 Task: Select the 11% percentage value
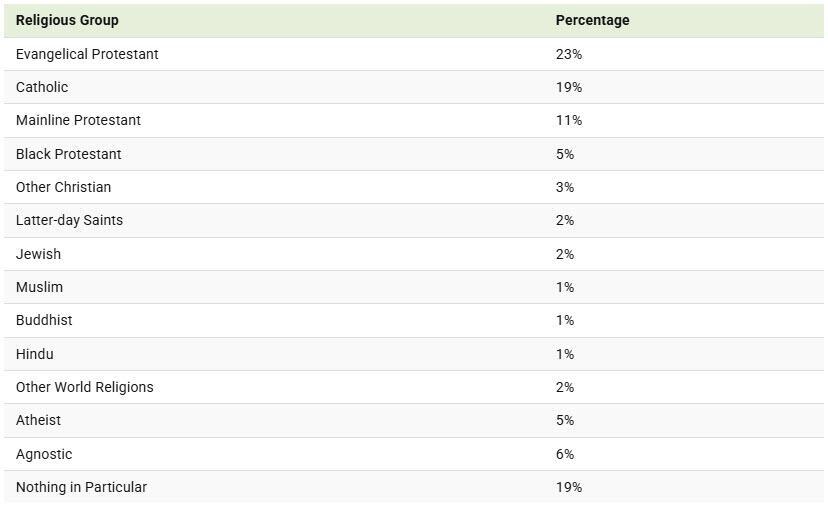pyautogui.click(x=568, y=120)
